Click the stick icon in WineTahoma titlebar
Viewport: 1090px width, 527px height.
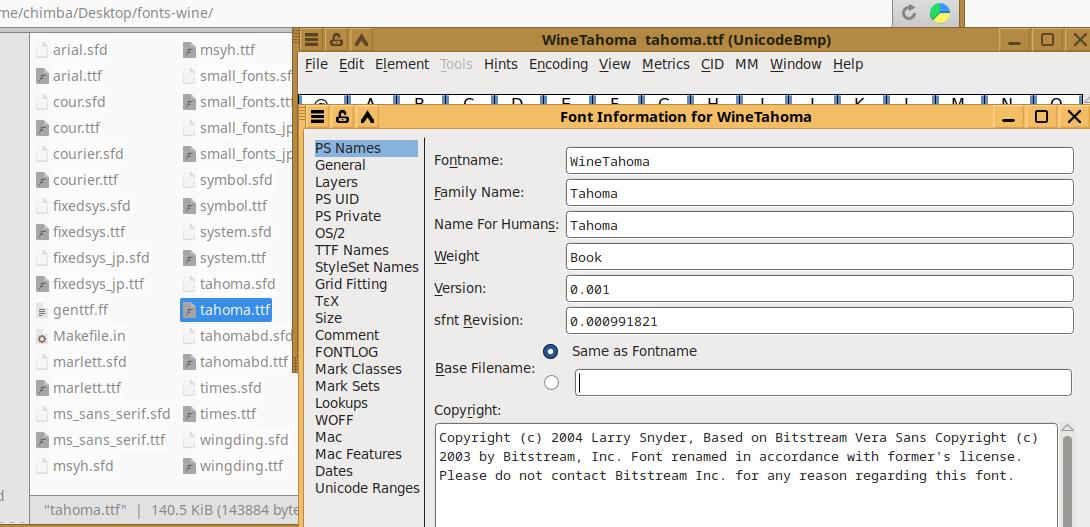pos(336,40)
